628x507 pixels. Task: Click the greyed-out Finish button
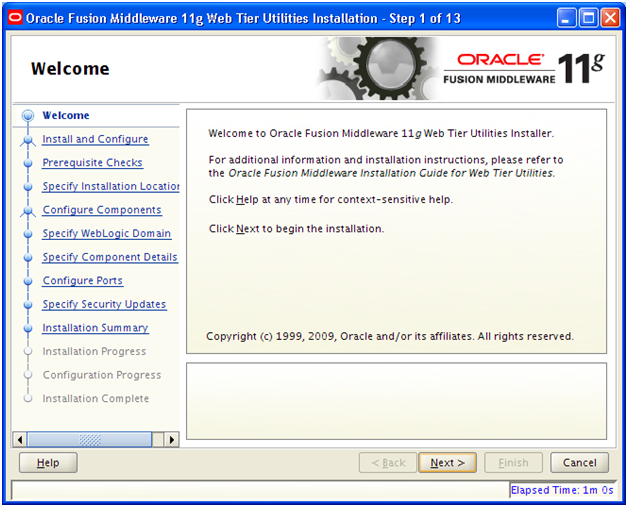[x=513, y=463]
